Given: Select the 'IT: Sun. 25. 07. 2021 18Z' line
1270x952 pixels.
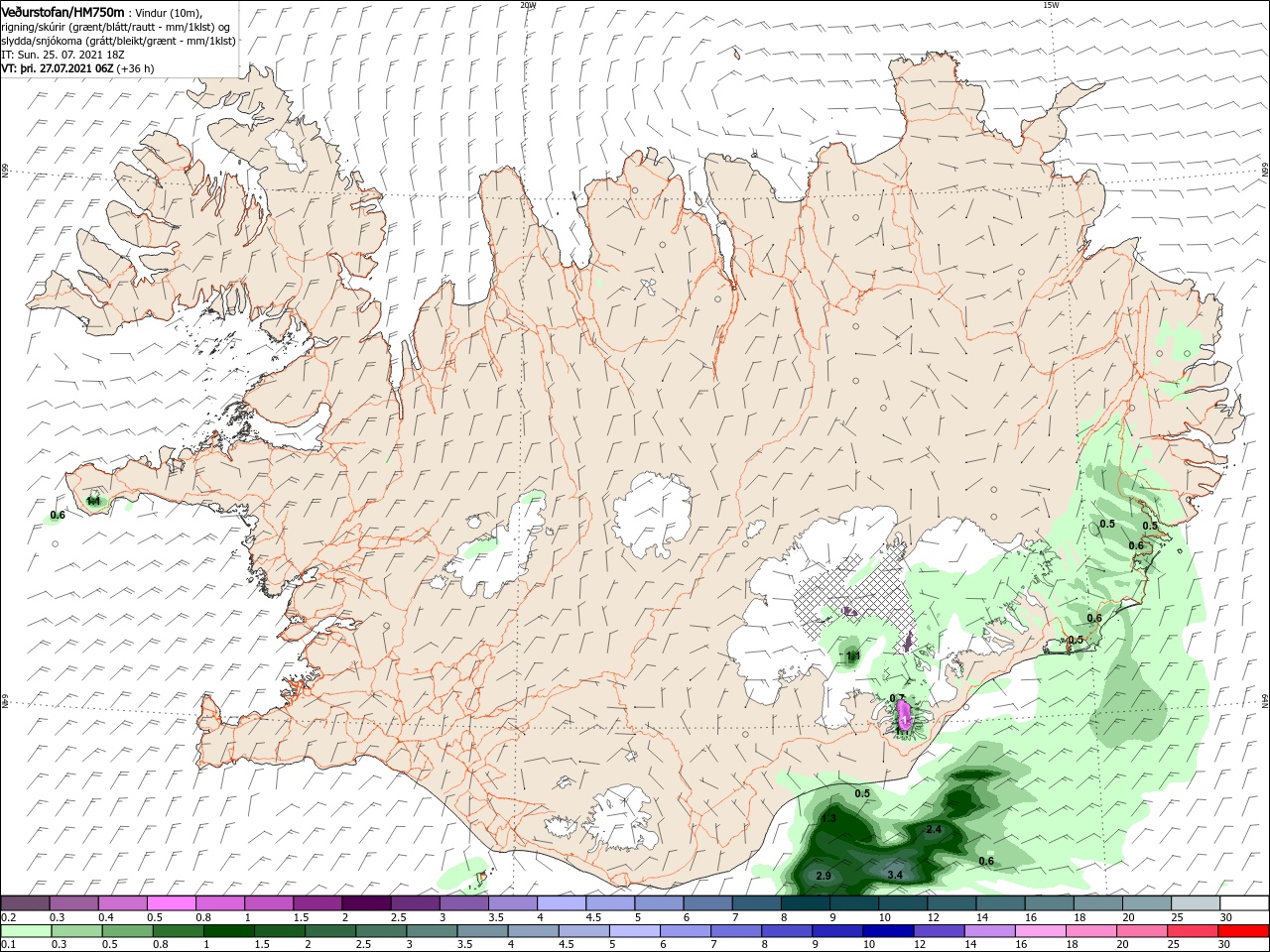Looking at the screenshot, I should click(x=64, y=55).
